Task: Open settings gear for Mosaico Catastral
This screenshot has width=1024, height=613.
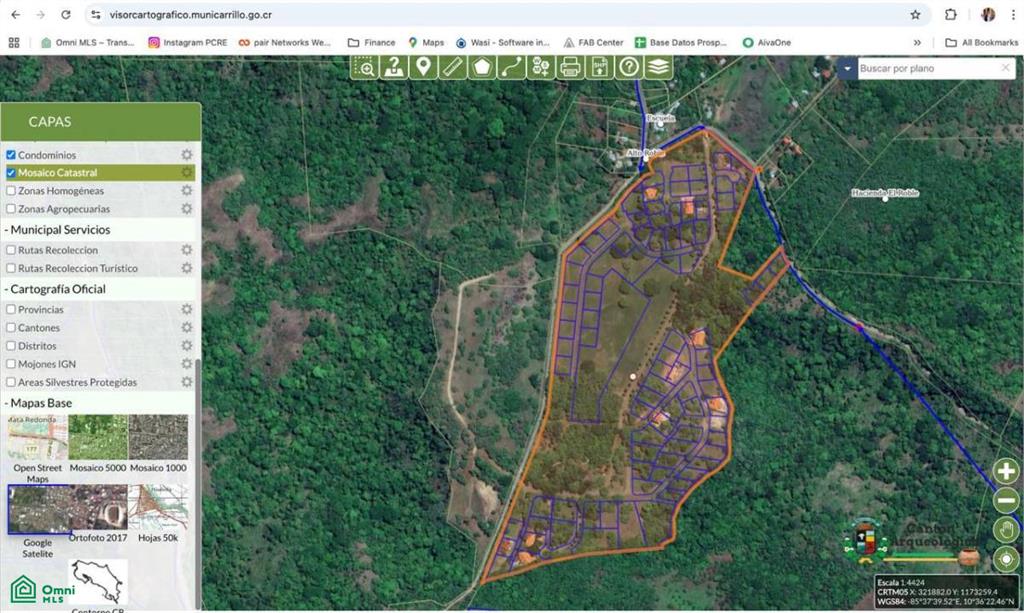Action: point(186,173)
